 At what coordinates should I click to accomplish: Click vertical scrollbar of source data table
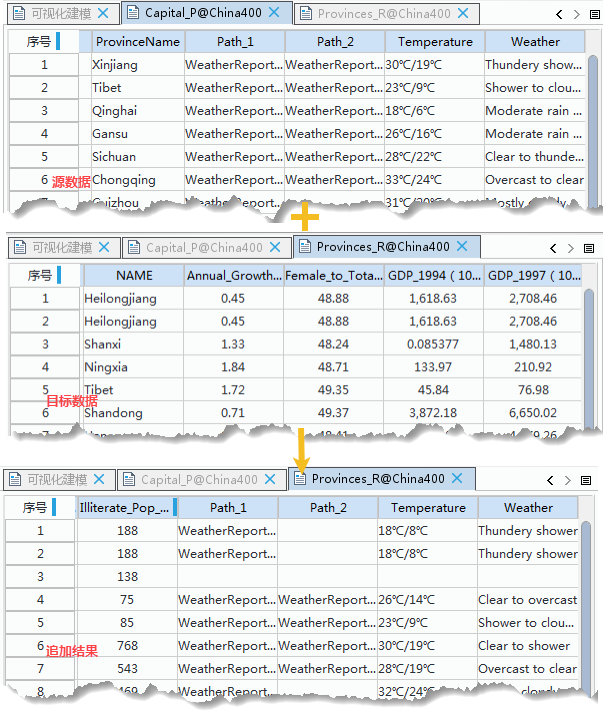(x=593, y=120)
